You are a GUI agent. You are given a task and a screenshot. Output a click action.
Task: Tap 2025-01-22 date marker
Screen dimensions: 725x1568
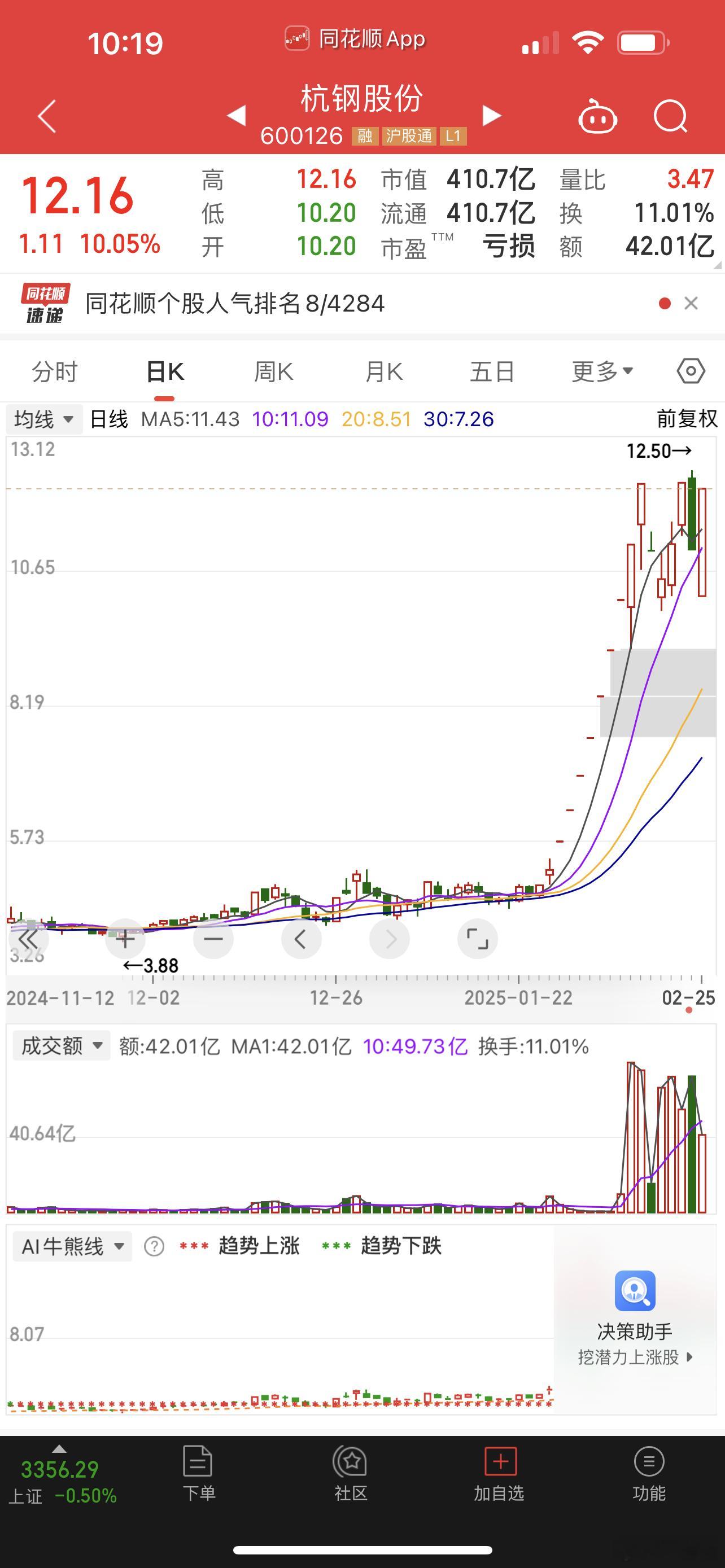(x=519, y=998)
